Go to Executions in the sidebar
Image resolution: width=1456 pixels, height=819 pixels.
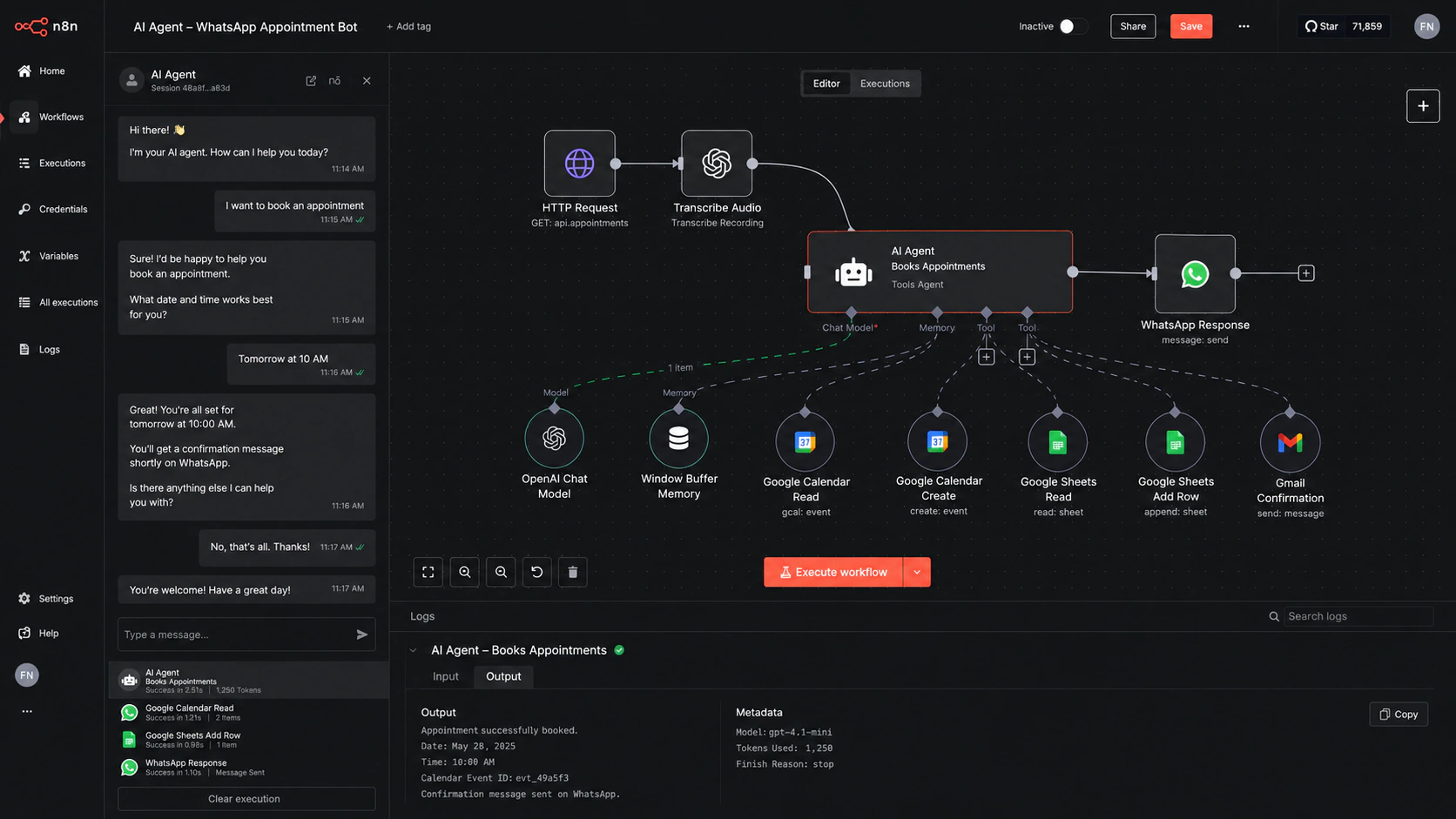[51, 163]
